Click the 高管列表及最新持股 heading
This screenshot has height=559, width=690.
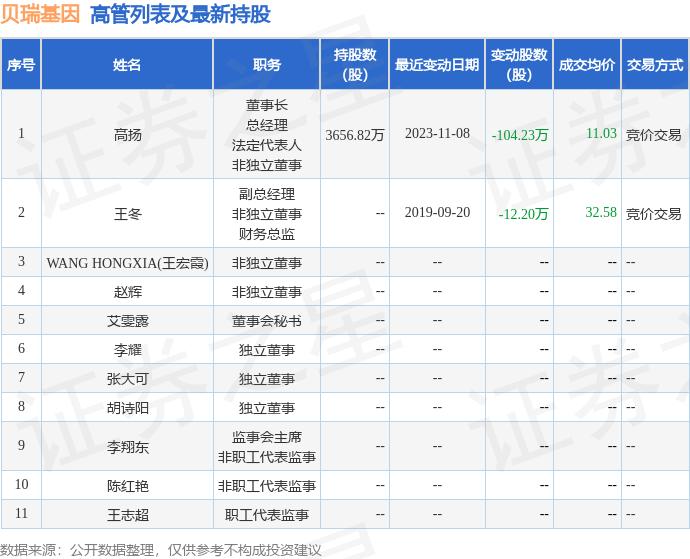coord(180,14)
